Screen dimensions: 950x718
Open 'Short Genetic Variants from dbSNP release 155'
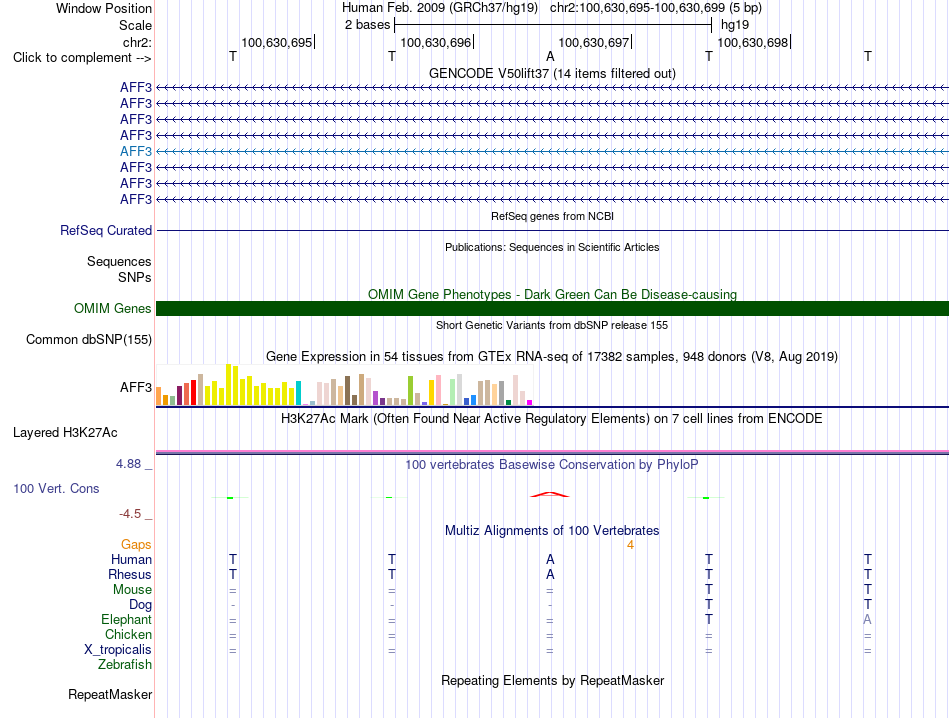pos(552,325)
